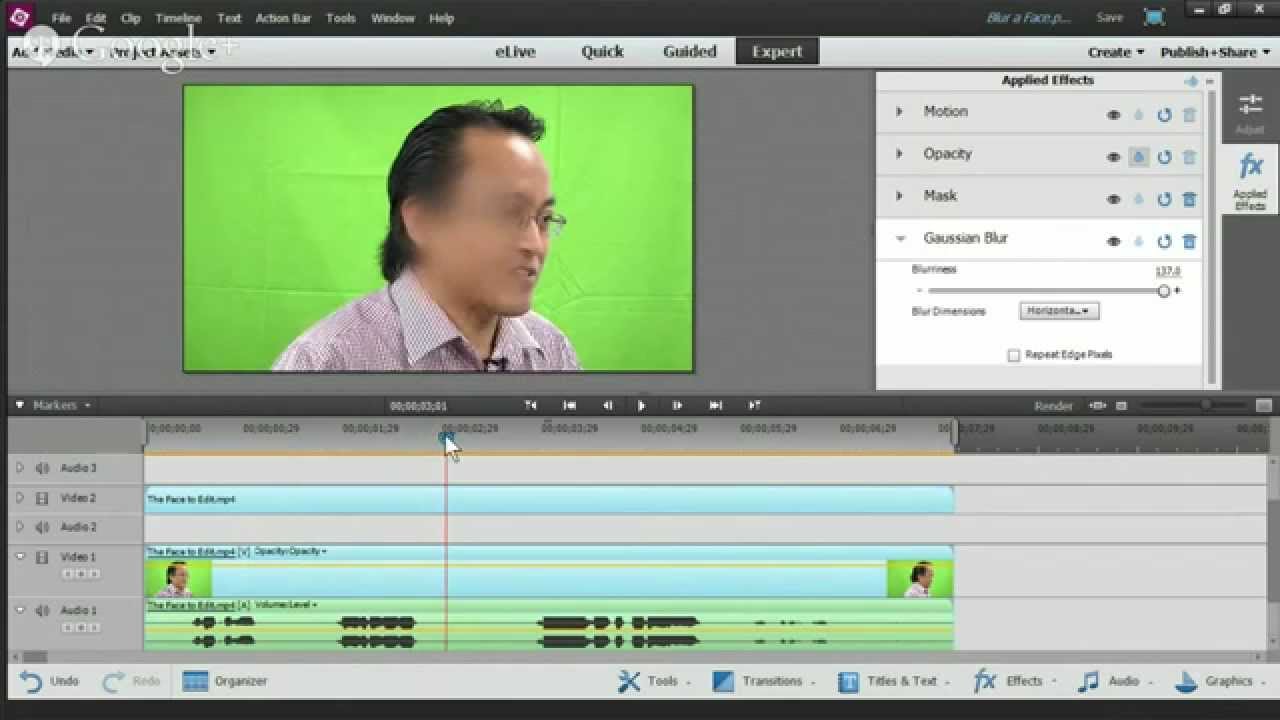Delete the Gaussian Blur effect

(1189, 241)
